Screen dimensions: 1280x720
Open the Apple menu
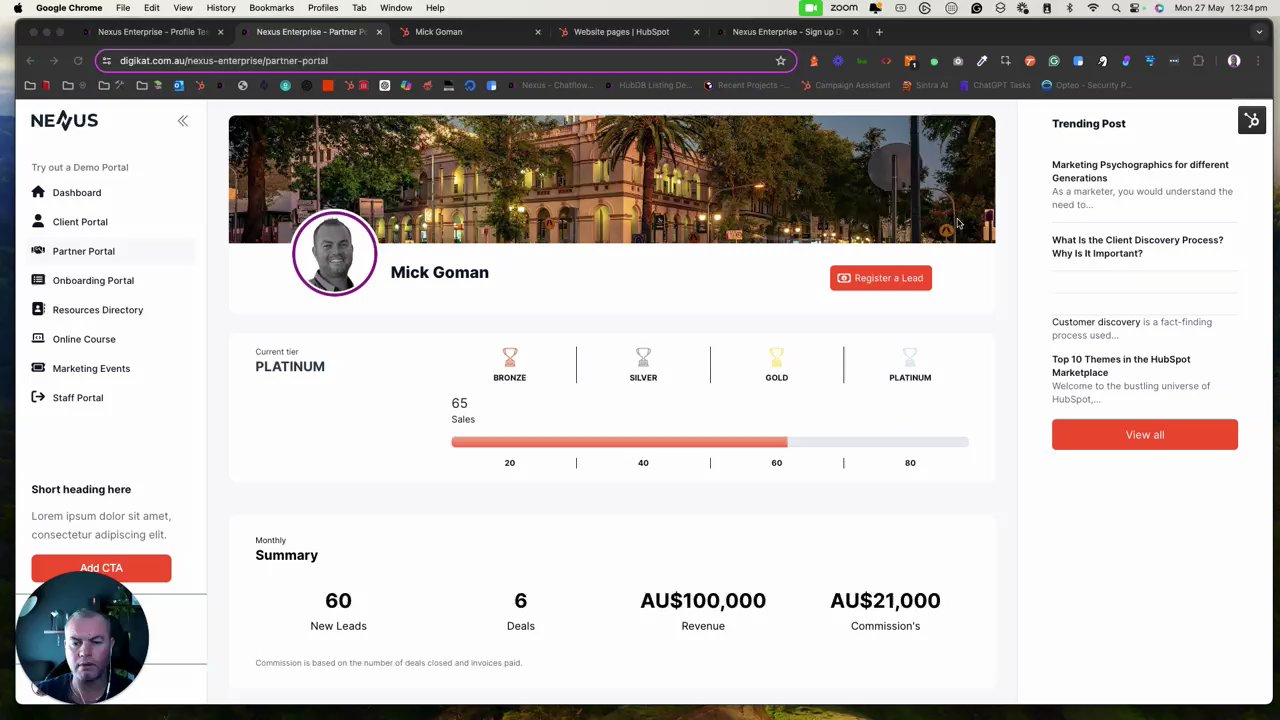18,8
